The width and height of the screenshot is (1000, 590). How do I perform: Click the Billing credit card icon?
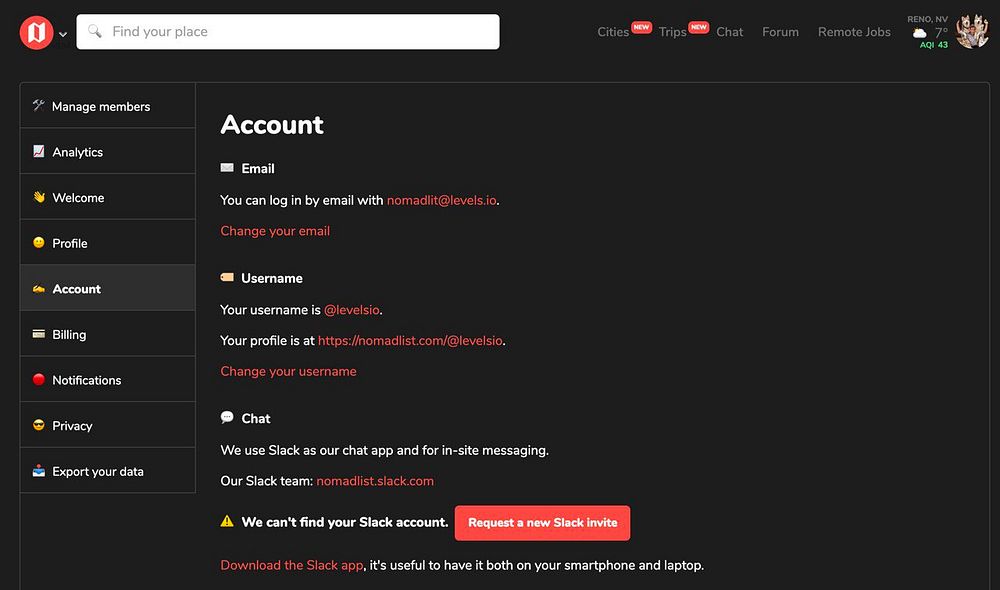pyautogui.click(x=39, y=334)
